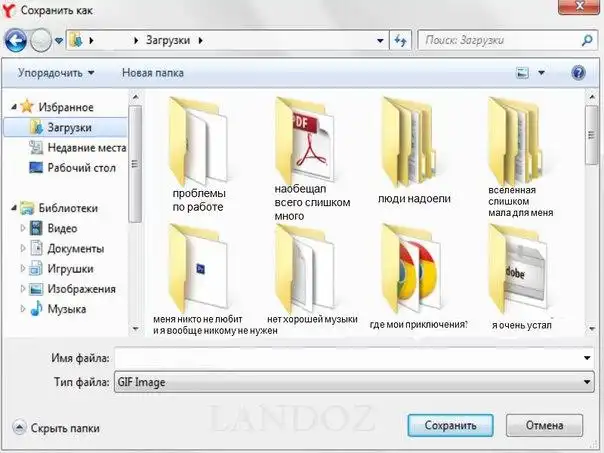Click the "Имя файла" text field
This screenshot has height=453, width=604.
click(x=350, y=357)
